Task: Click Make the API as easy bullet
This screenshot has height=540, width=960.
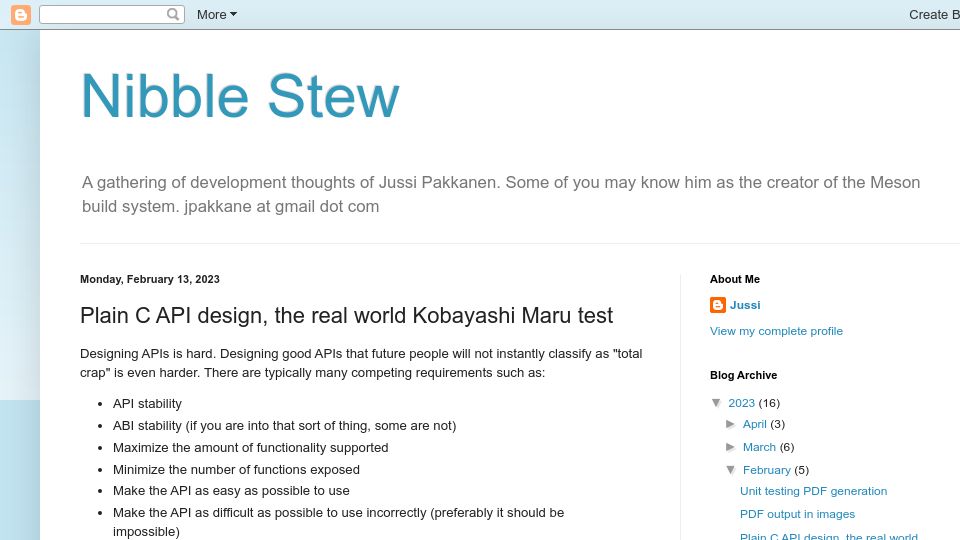Action: (231, 491)
